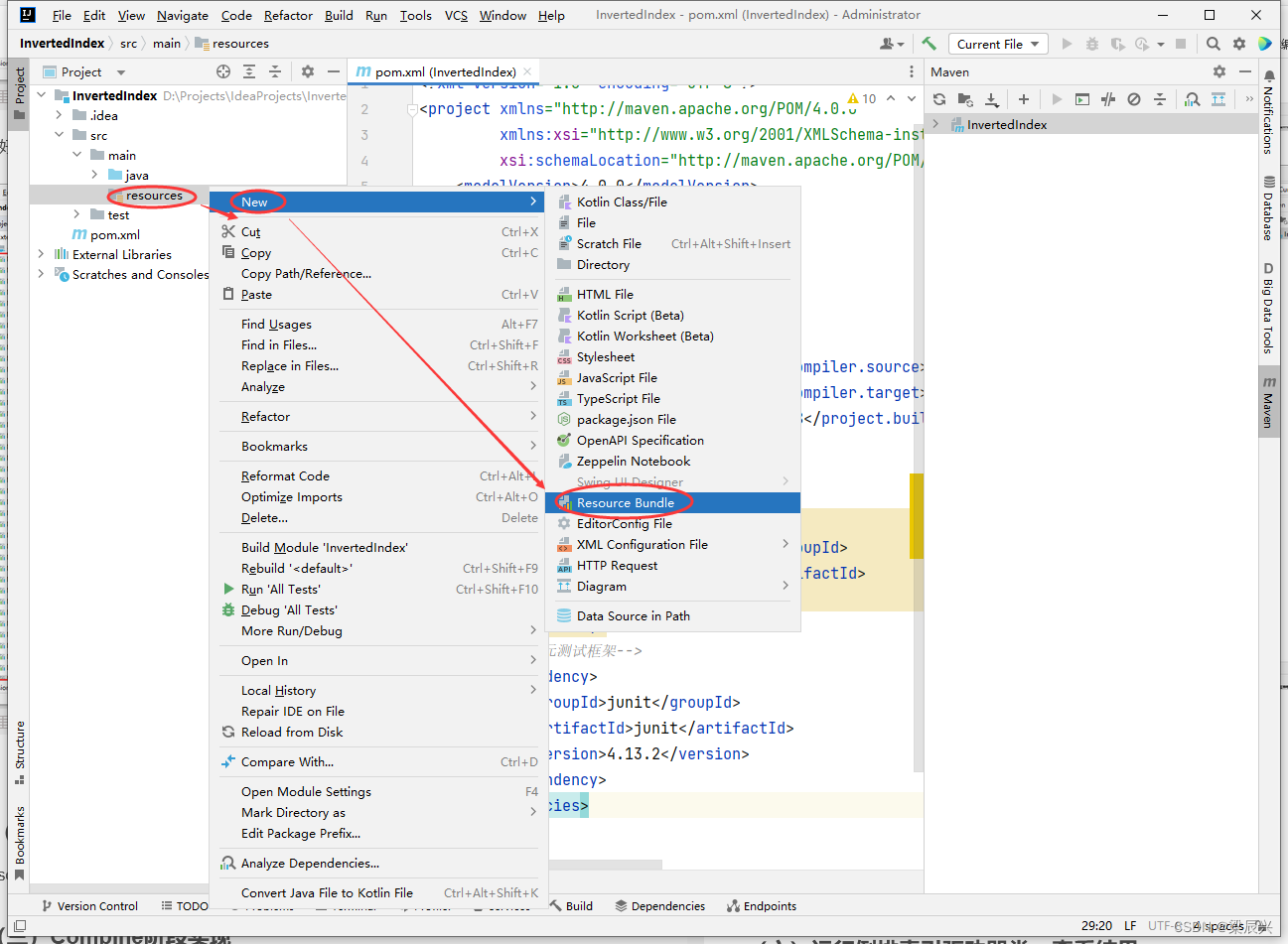This screenshot has width=1288, height=944.
Task: Click the Maven right sidebar tab
Action: [x=1268, y=402]
